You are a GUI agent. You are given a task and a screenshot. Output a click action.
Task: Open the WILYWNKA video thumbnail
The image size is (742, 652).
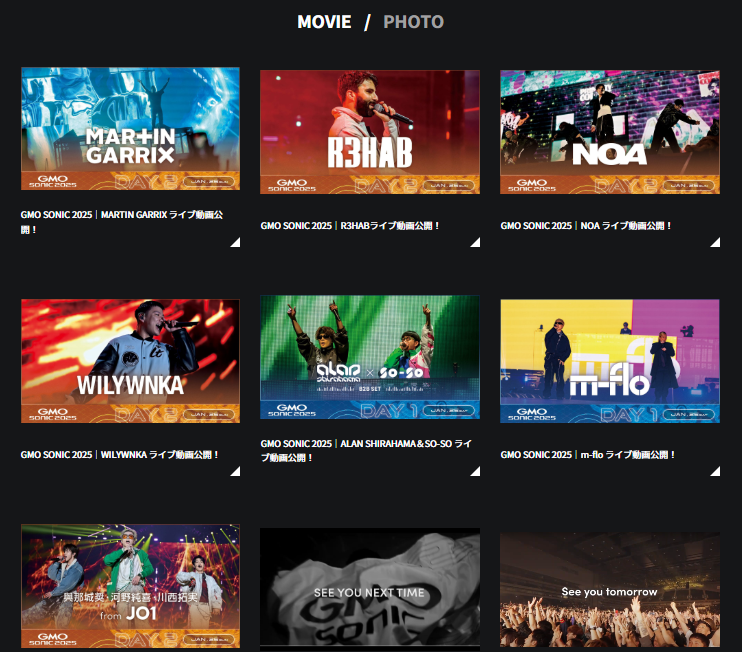point(130,361)
